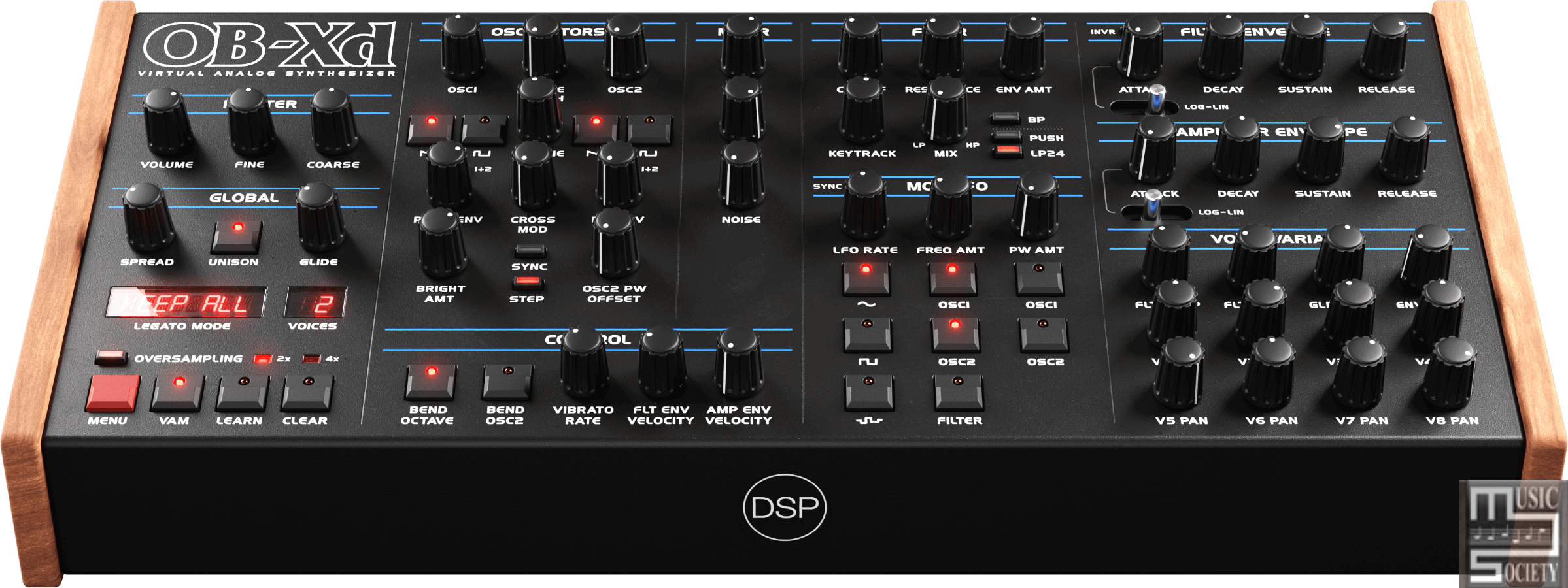Viewport: 1568px width, 588px height.
Task: Select OSC2 sawtooth waveform button
Action: tap(595, 129)
